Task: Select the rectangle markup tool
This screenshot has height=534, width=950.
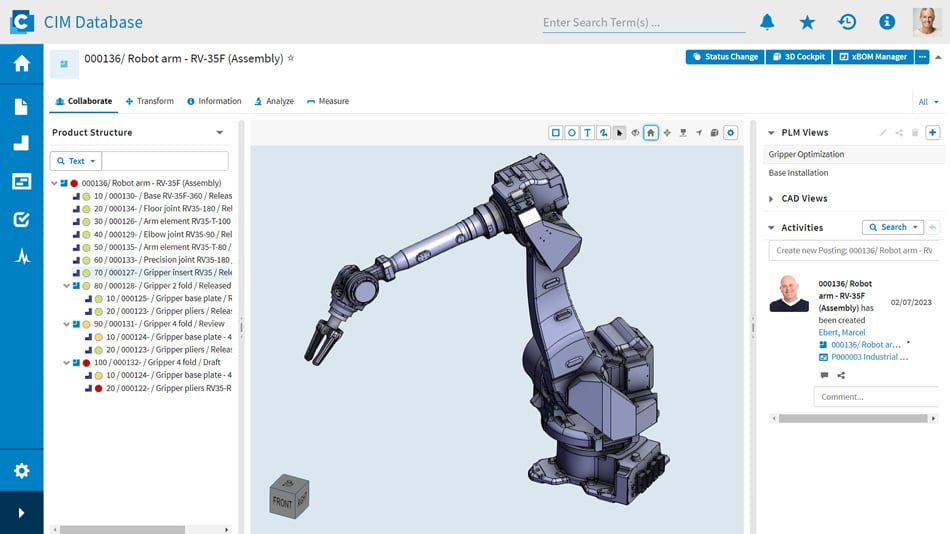Action: coord(556,132)
